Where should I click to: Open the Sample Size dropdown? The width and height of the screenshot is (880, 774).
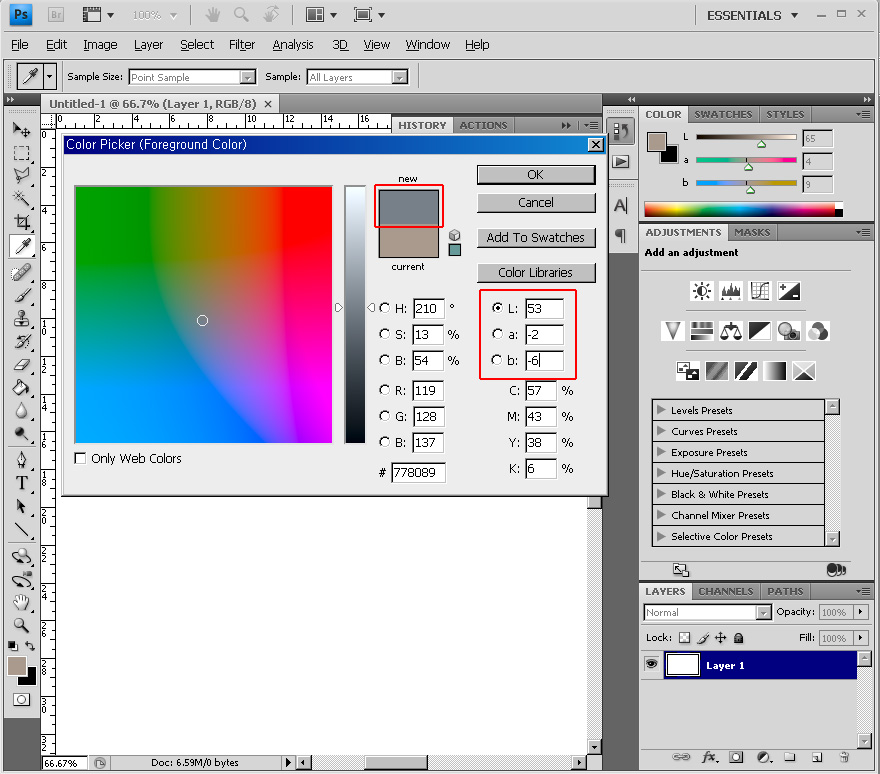click(x=247, y=77)
